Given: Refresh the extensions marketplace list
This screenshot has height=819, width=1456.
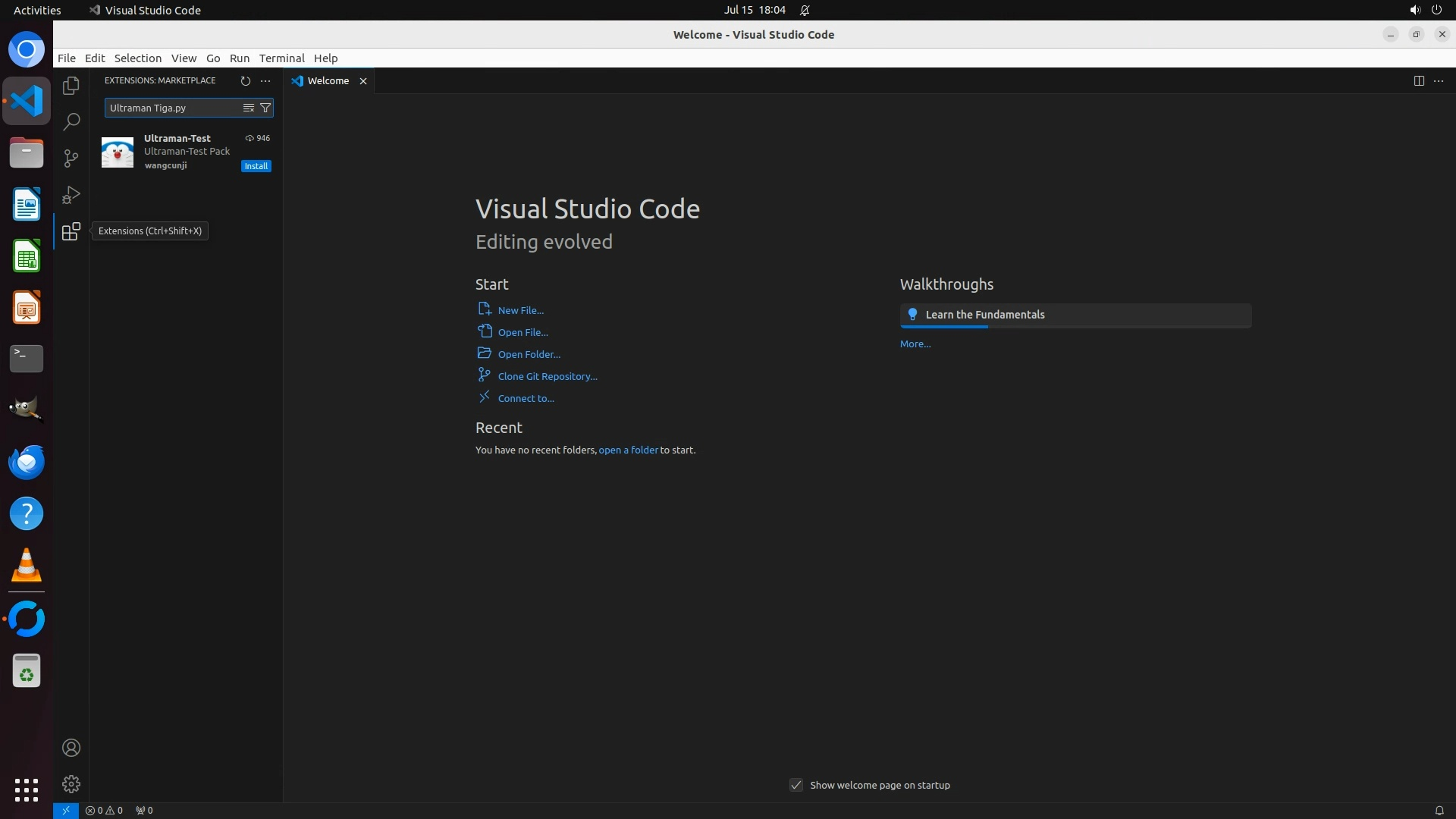Looking at the screenshot, I should pyautogui.click(x=245, y=80).
